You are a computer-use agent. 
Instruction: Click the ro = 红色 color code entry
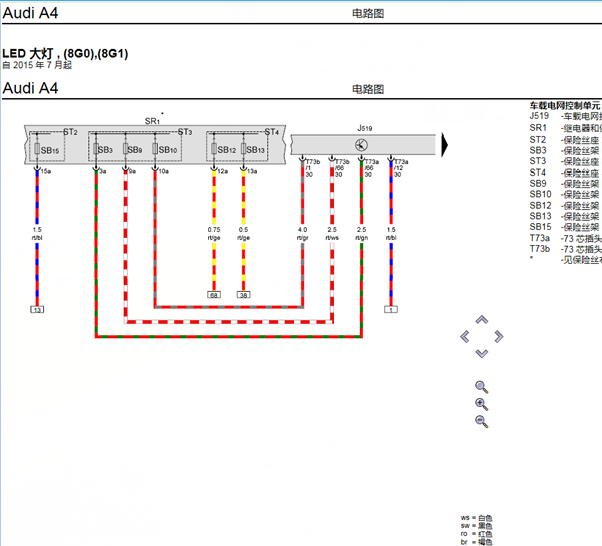click(x=476, y=534)
